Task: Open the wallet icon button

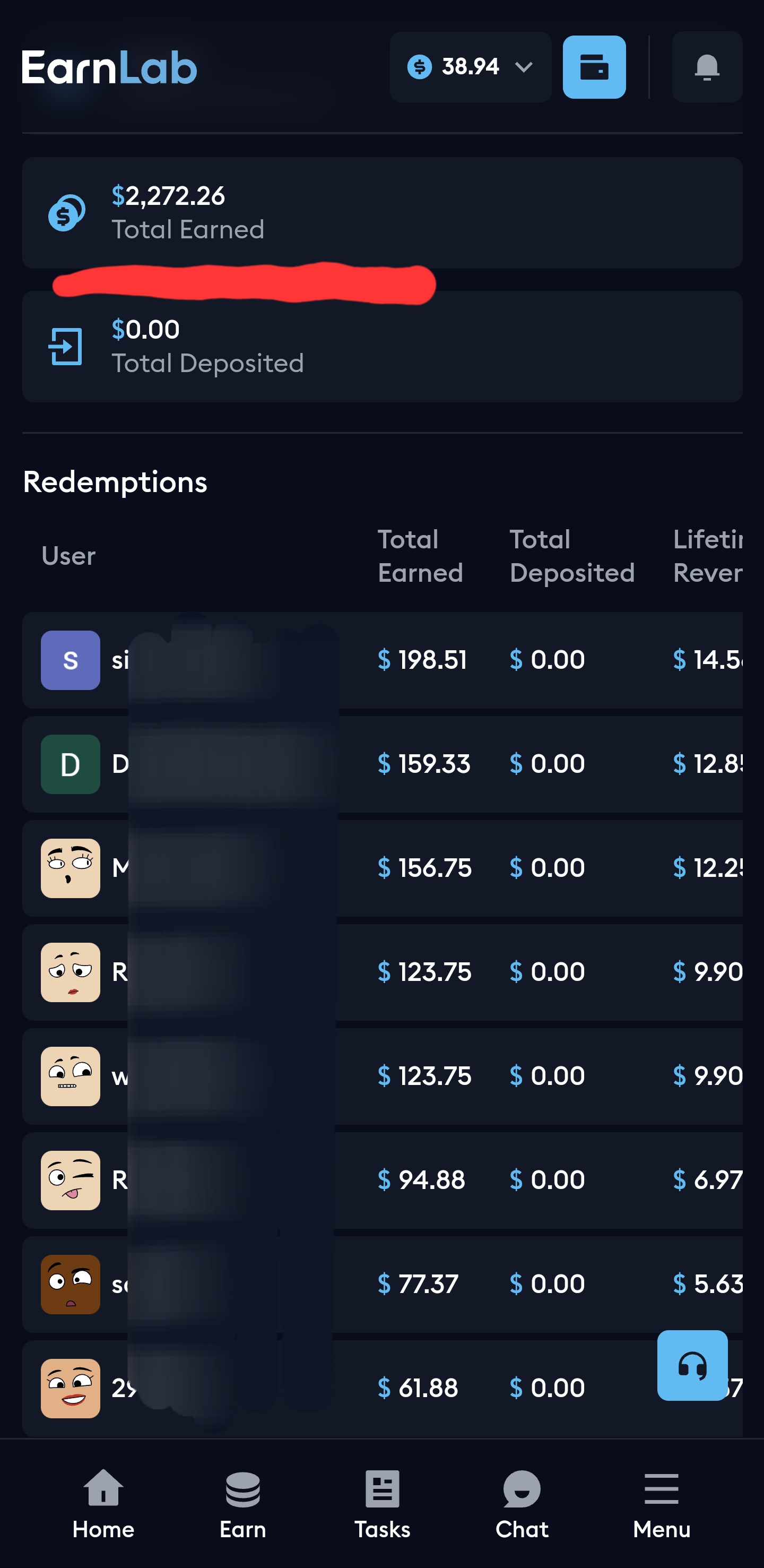Action: click(594, 67)
